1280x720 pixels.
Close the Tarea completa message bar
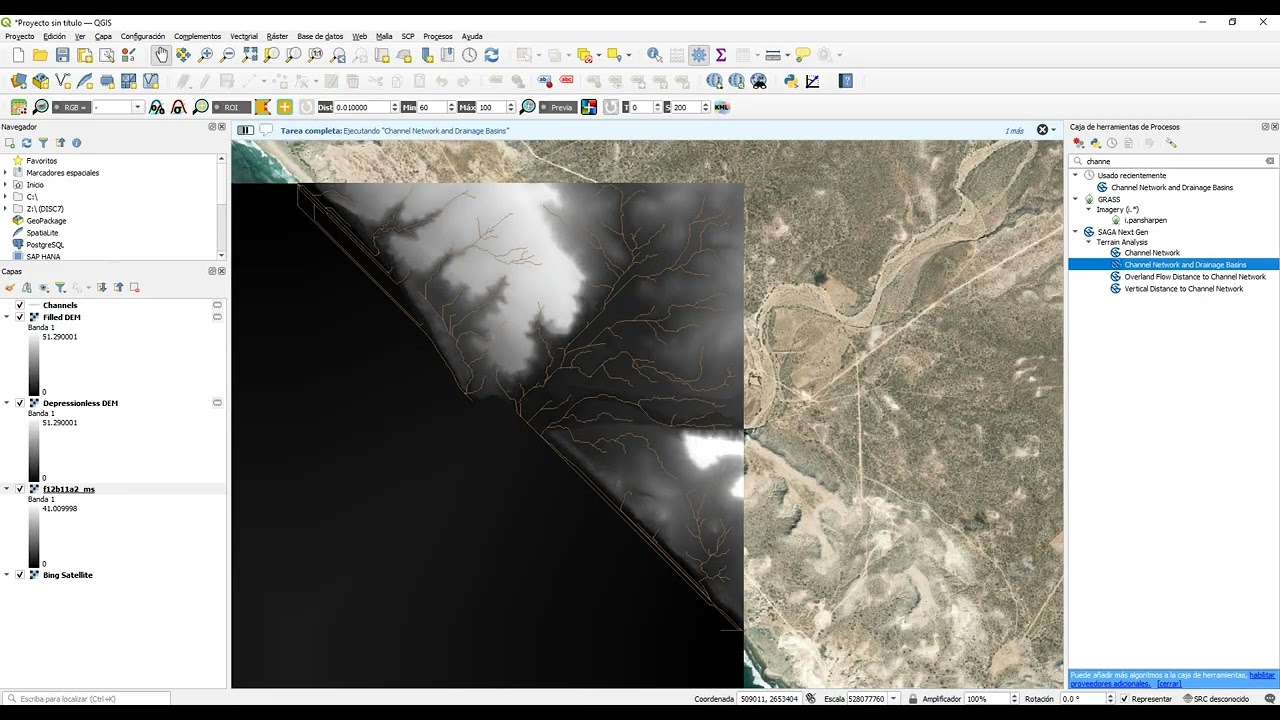(x=1042, y=130)
